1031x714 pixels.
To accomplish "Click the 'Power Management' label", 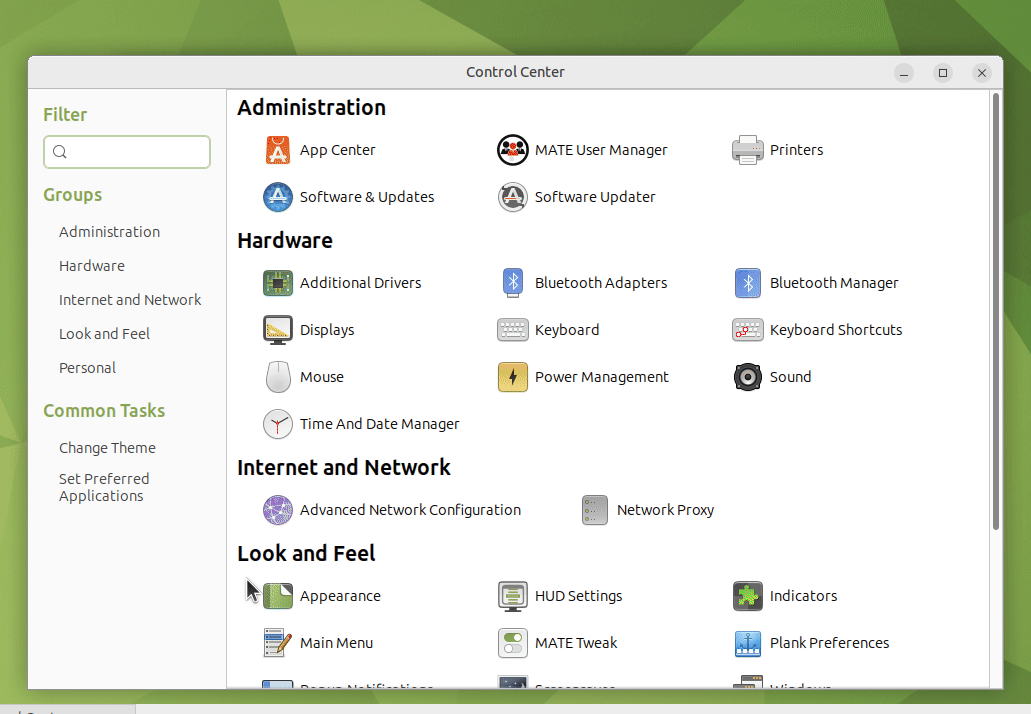I will pos(601,377).
